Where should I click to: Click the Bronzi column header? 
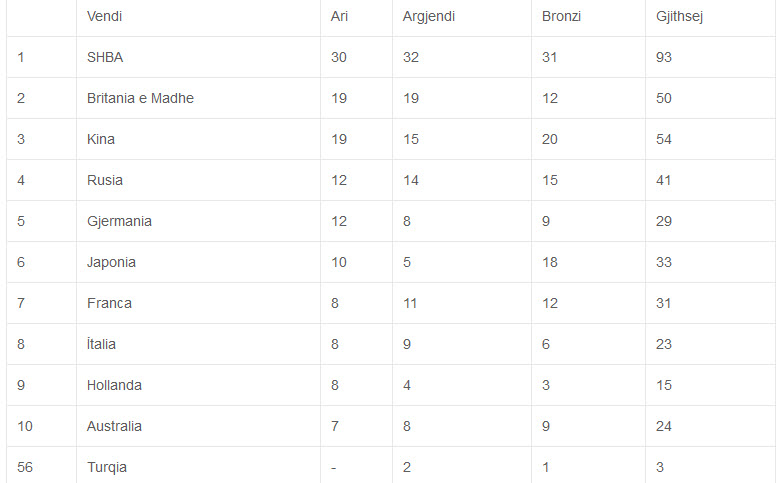click(x=561, y=16)
